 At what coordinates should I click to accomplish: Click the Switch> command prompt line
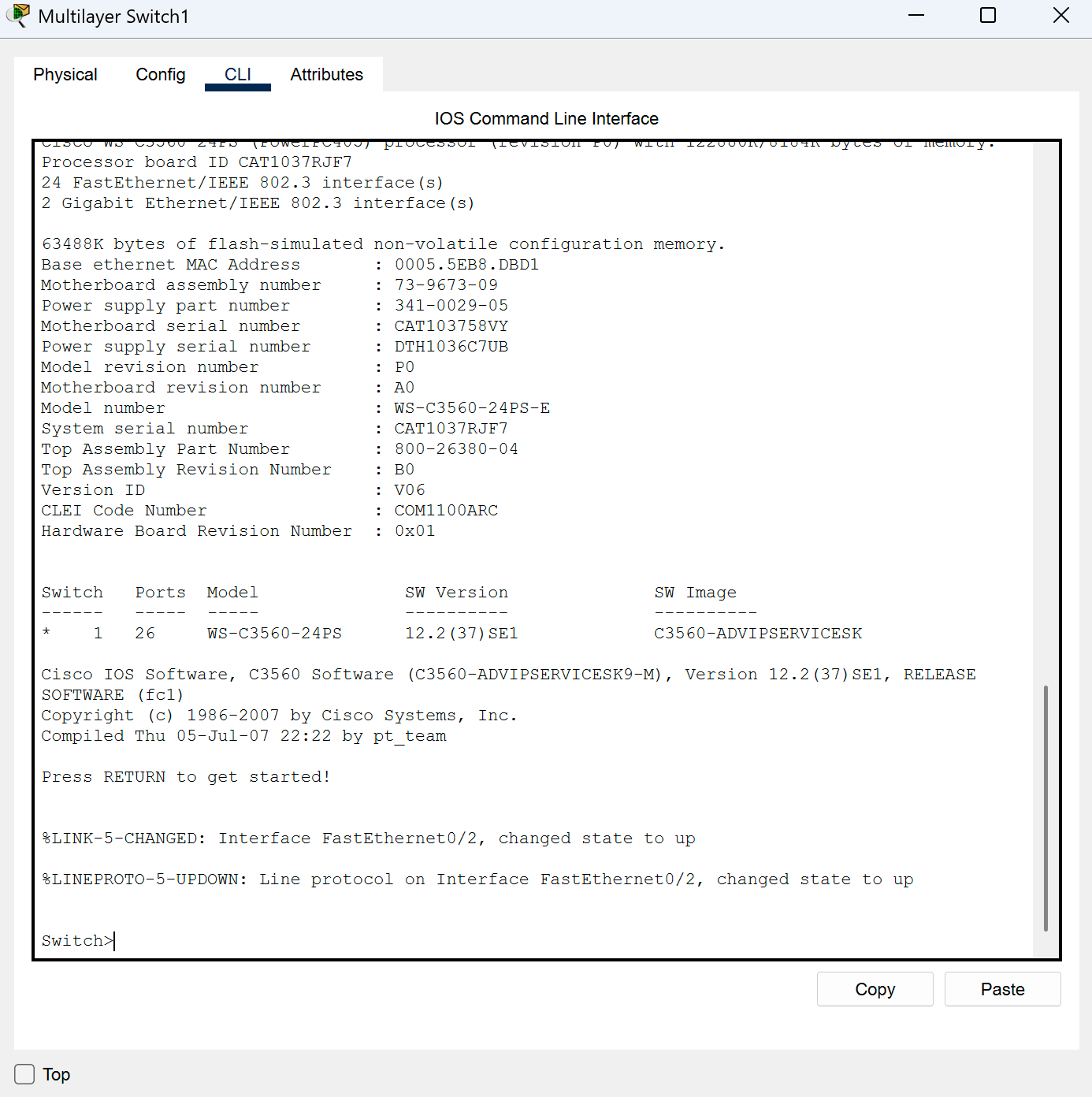point(77,941)
